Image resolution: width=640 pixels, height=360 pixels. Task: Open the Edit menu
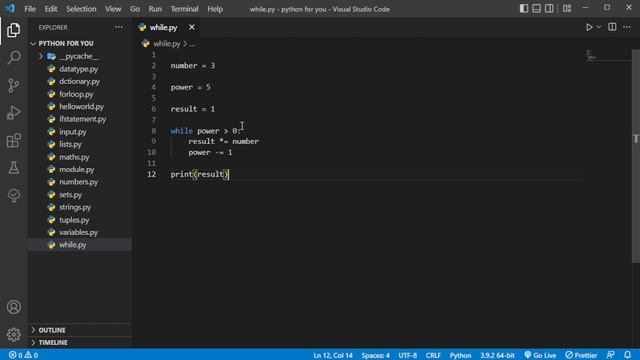tap(51, 9)
